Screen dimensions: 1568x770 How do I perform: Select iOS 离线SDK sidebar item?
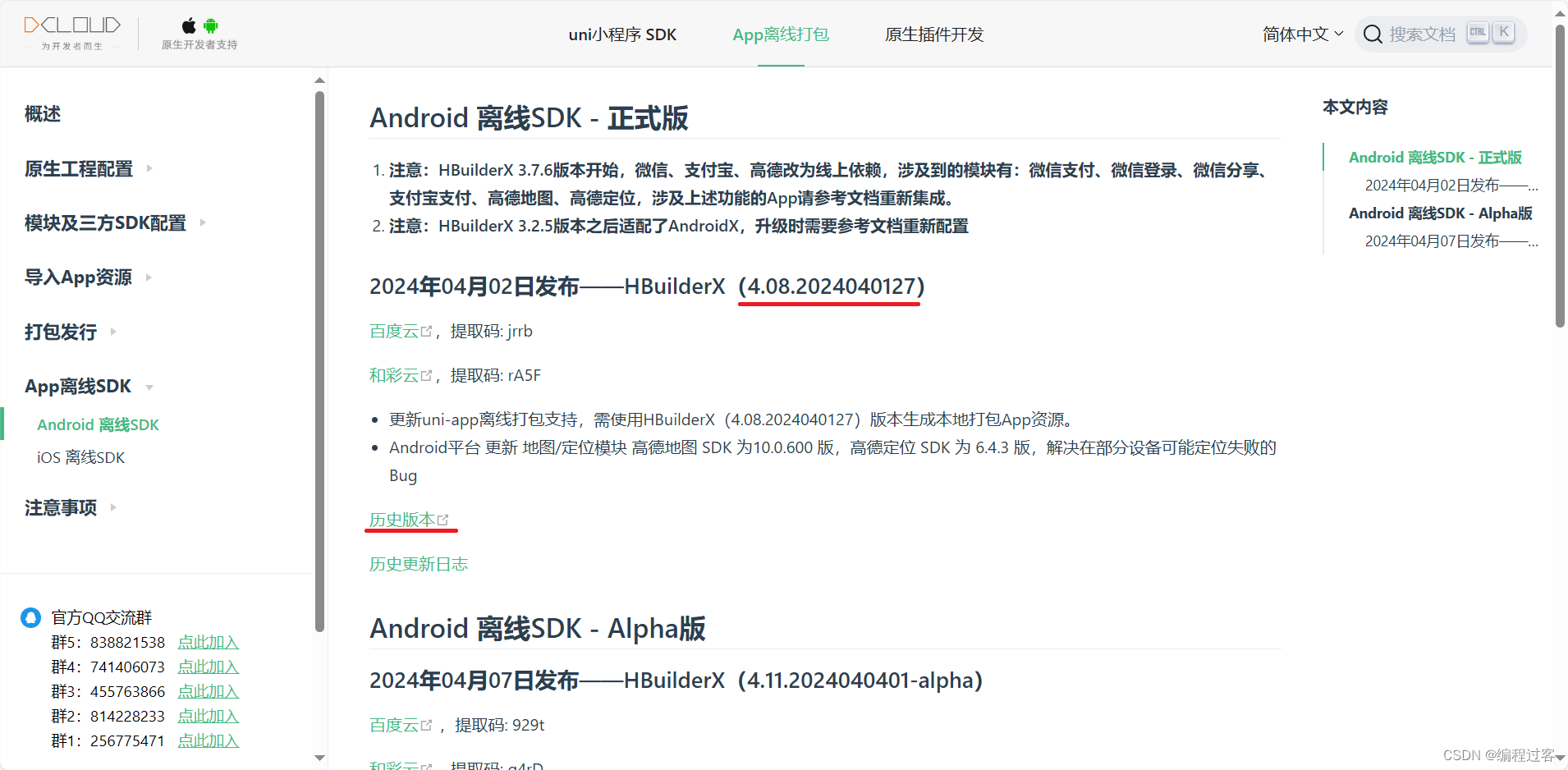[x=81, y=457]
